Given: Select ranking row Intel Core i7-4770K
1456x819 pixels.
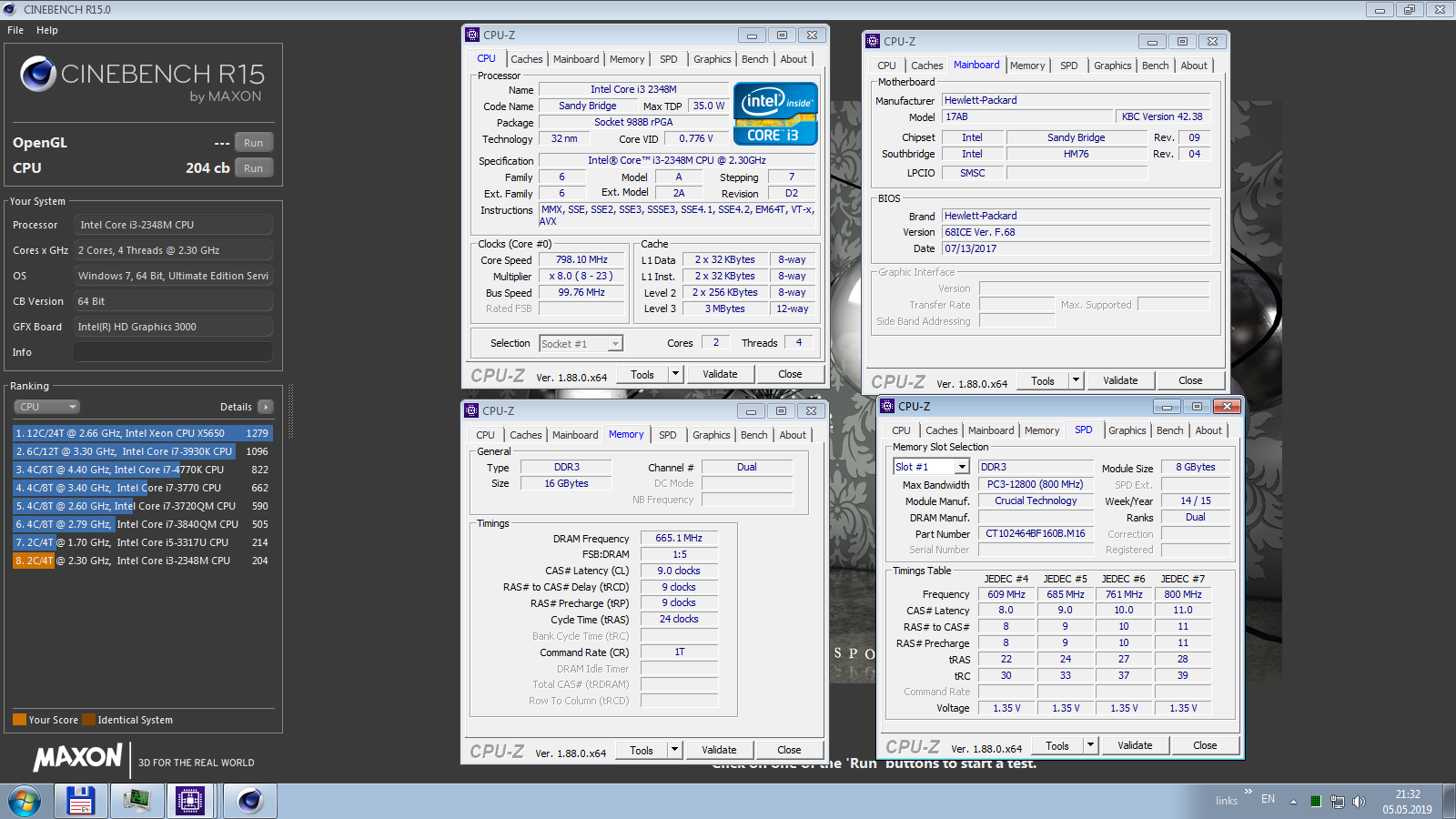Looking at the screenshot, I should pyautogui.click(x=142, y=470).
